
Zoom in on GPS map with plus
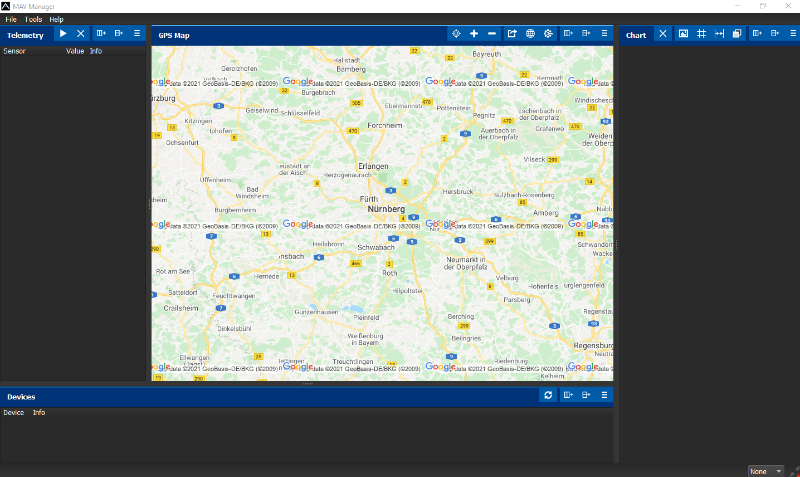coord(474,34)
